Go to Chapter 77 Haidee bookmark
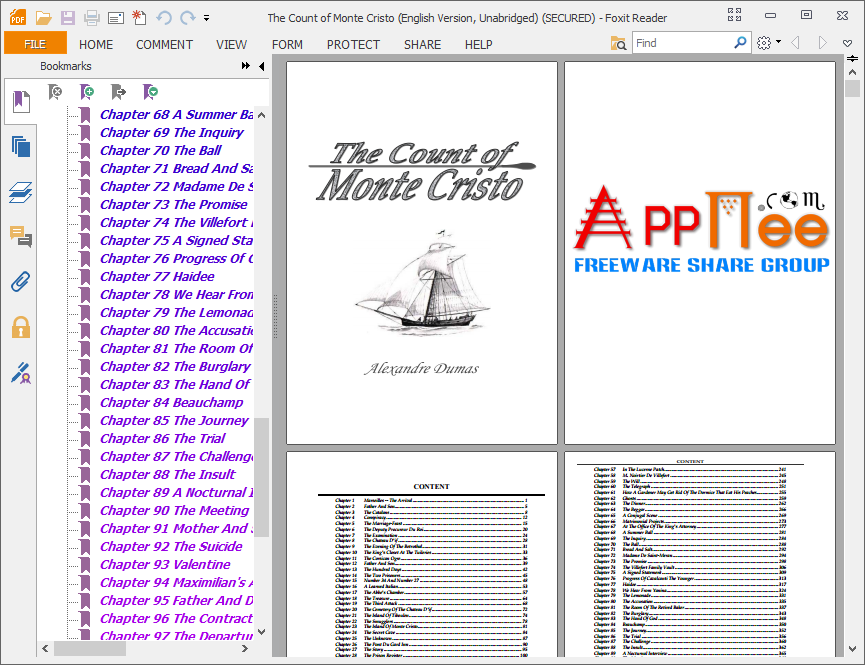Viewport: 865px width, 665px height. point(157,276)
